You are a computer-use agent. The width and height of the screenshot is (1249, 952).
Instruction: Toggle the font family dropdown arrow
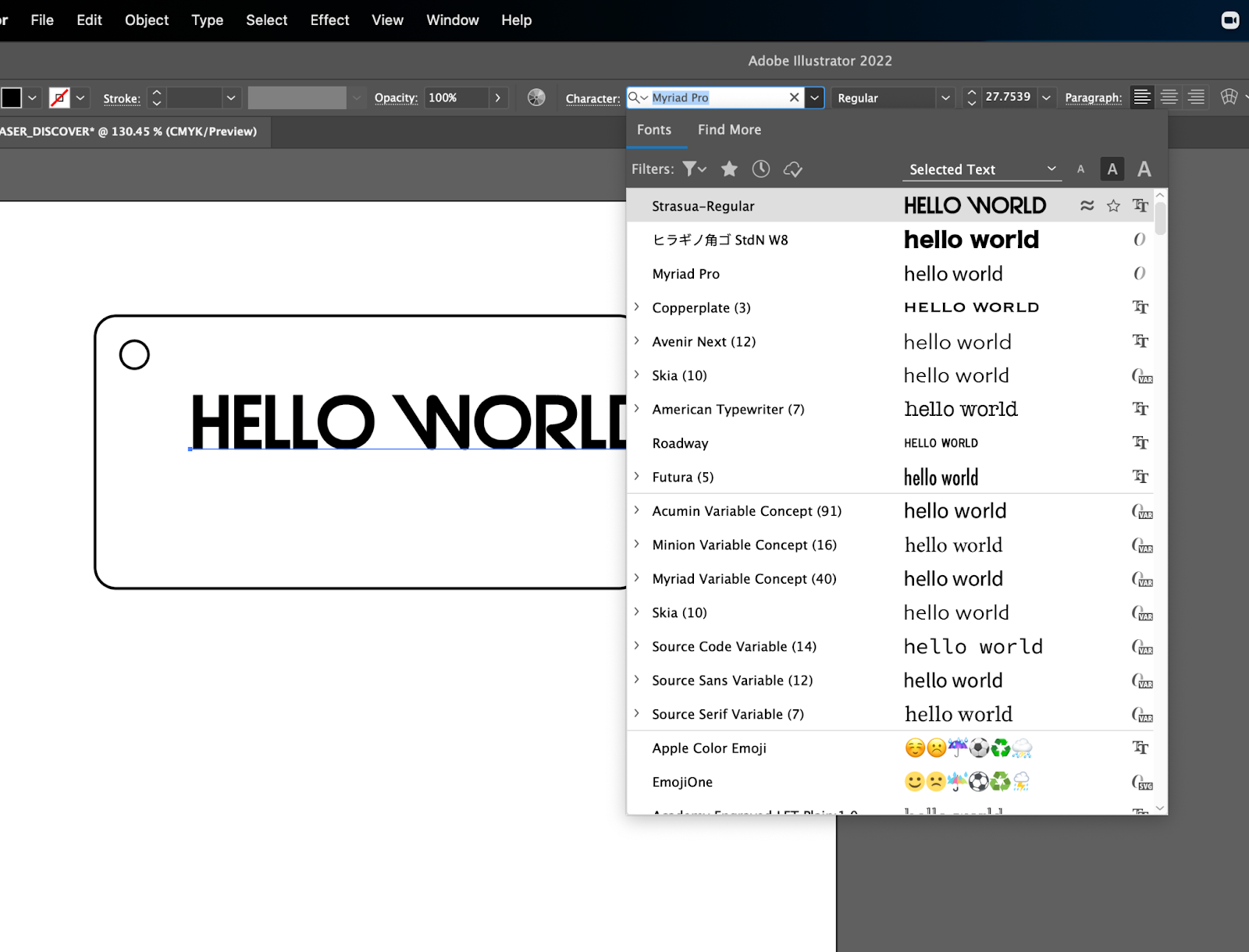click(x=815, y=98)
